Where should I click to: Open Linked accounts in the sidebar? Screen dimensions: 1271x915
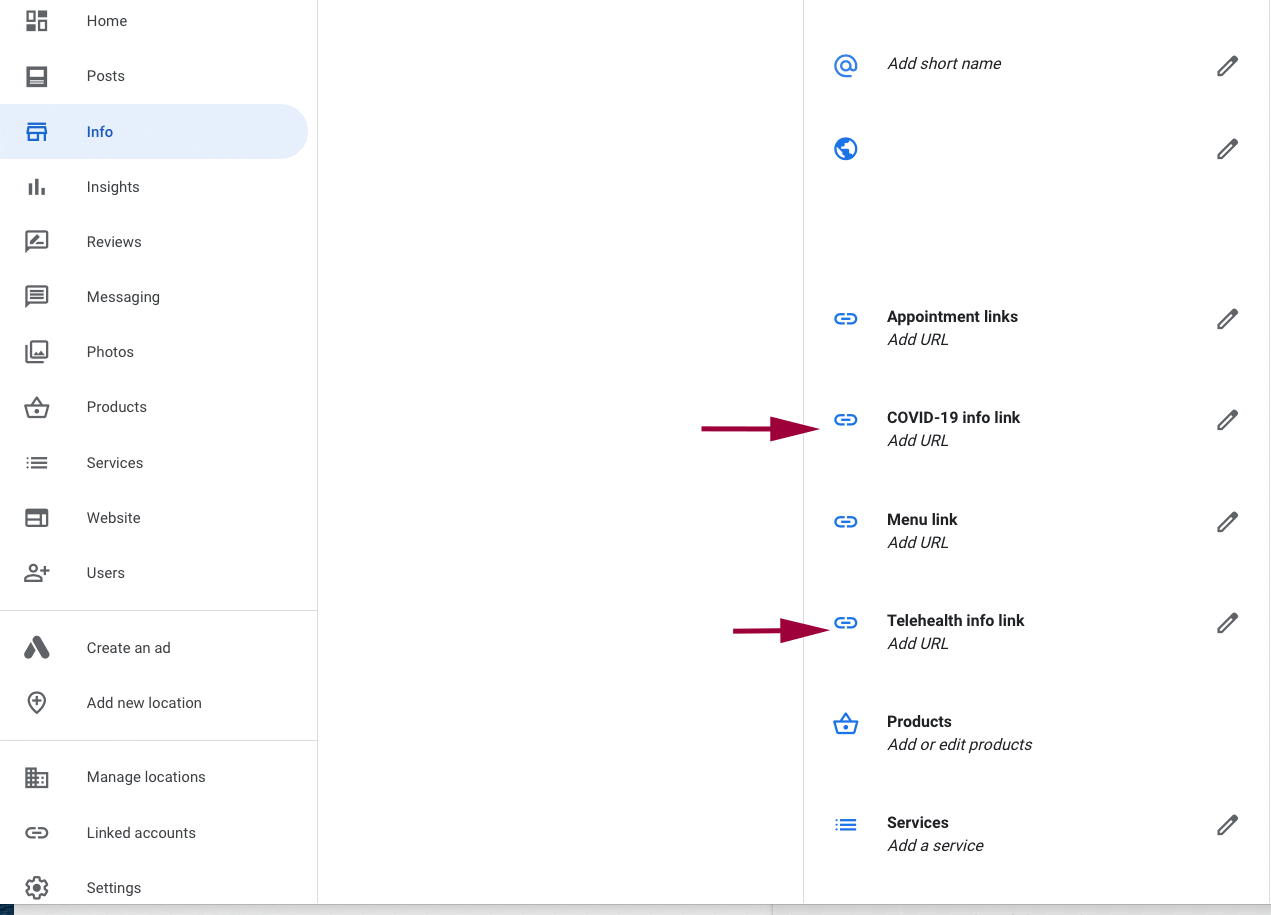pyautogui.click(x=140, y=833)
